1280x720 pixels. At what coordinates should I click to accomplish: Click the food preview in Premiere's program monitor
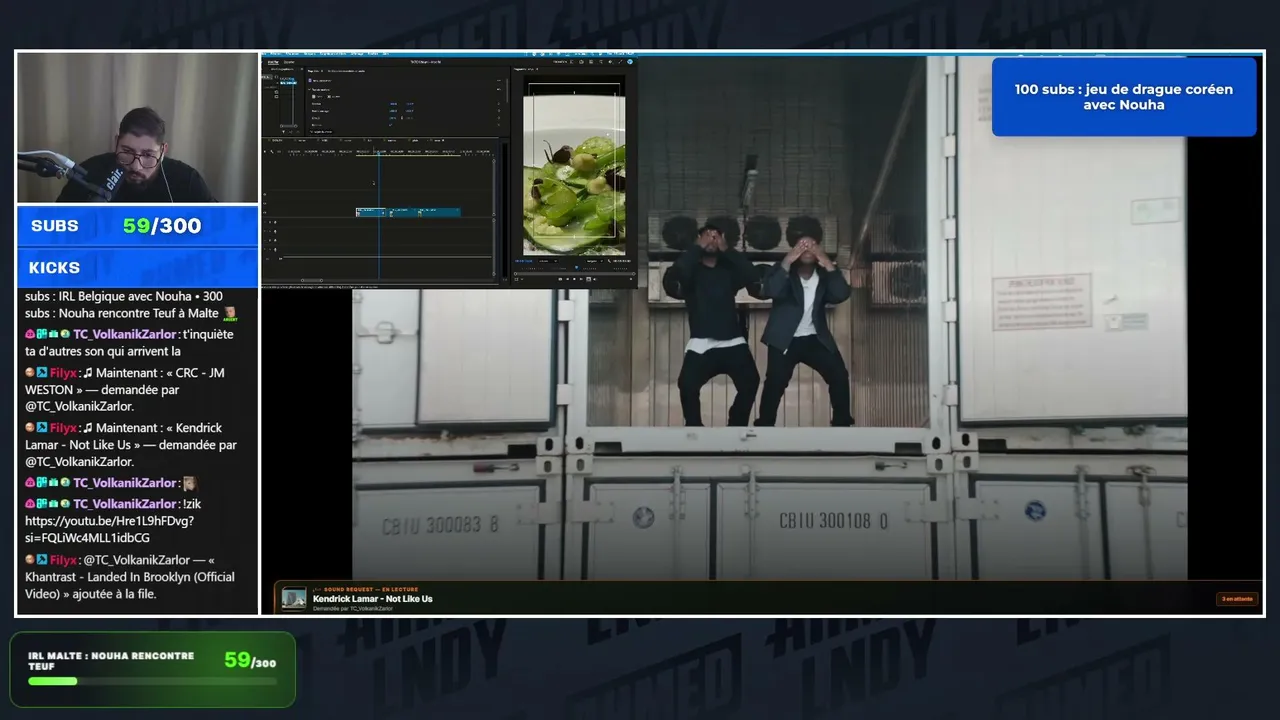click(x=574, y=175)
